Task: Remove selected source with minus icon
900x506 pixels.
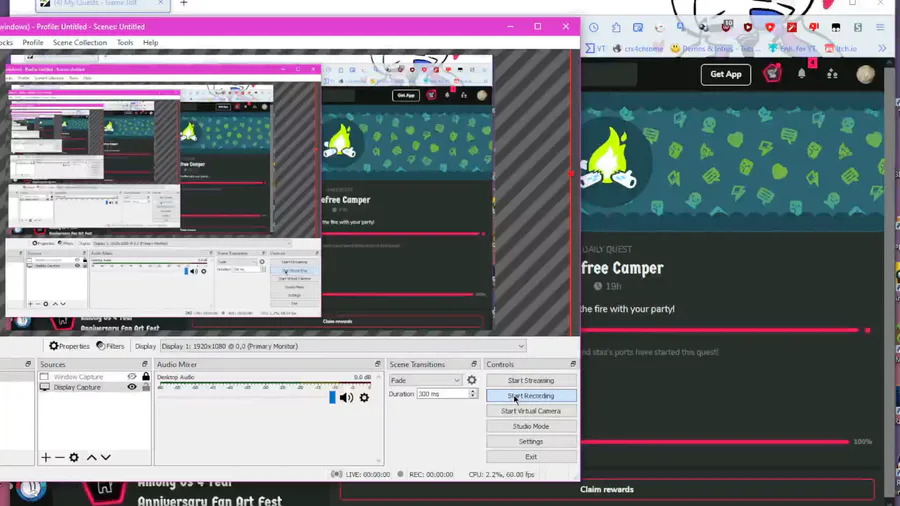Action: (59, 457)
